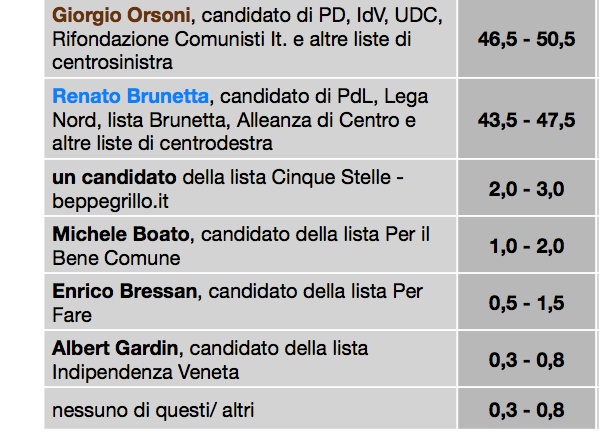
Task: Select Albert Gardin's 0,3 - 0,8 cell
Action: coord(526,359)
